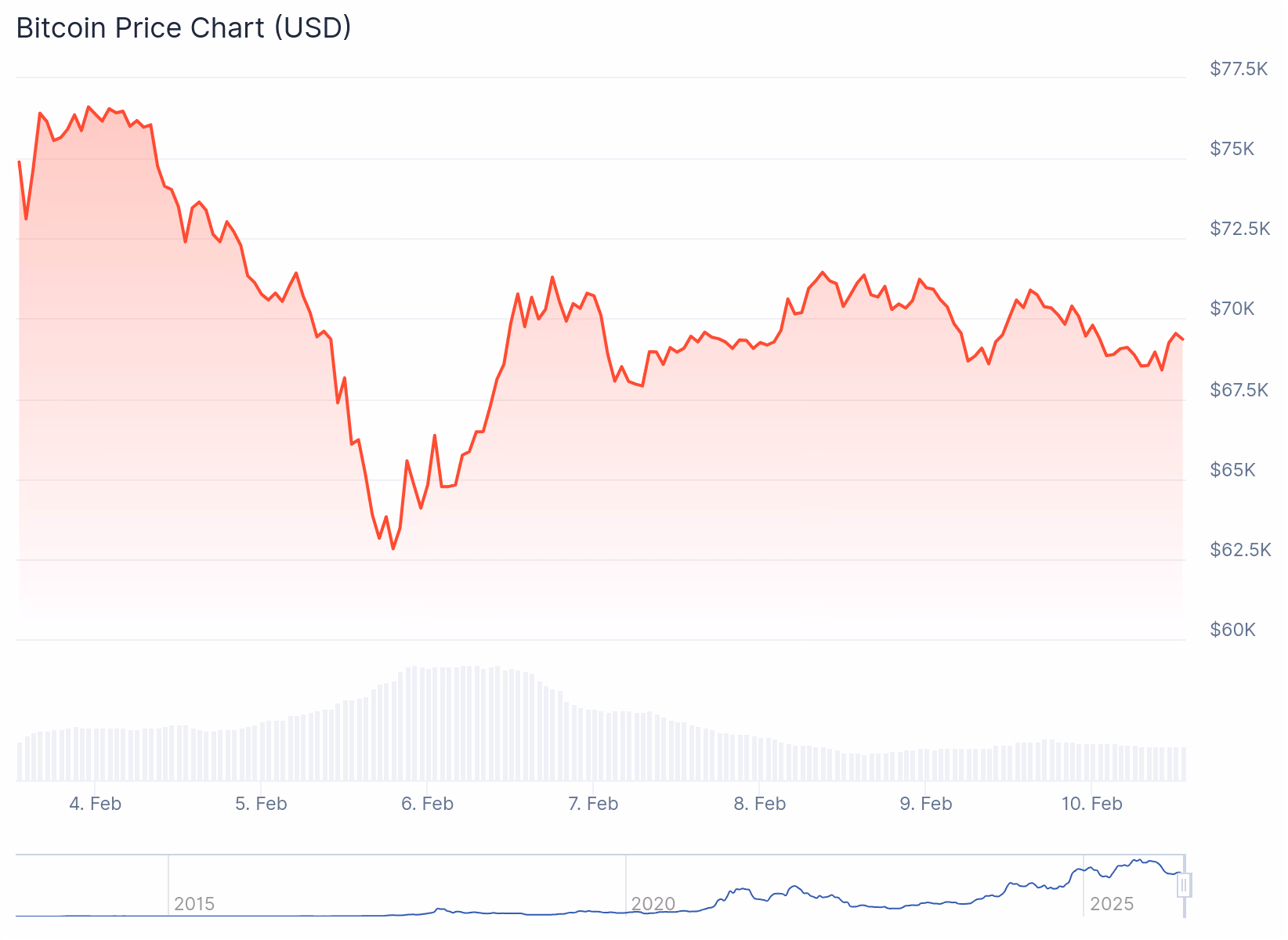The width and height of the screenshot is (1288, 940).
Task: Click the 6. Feb axis label
Action: (428, 804)
